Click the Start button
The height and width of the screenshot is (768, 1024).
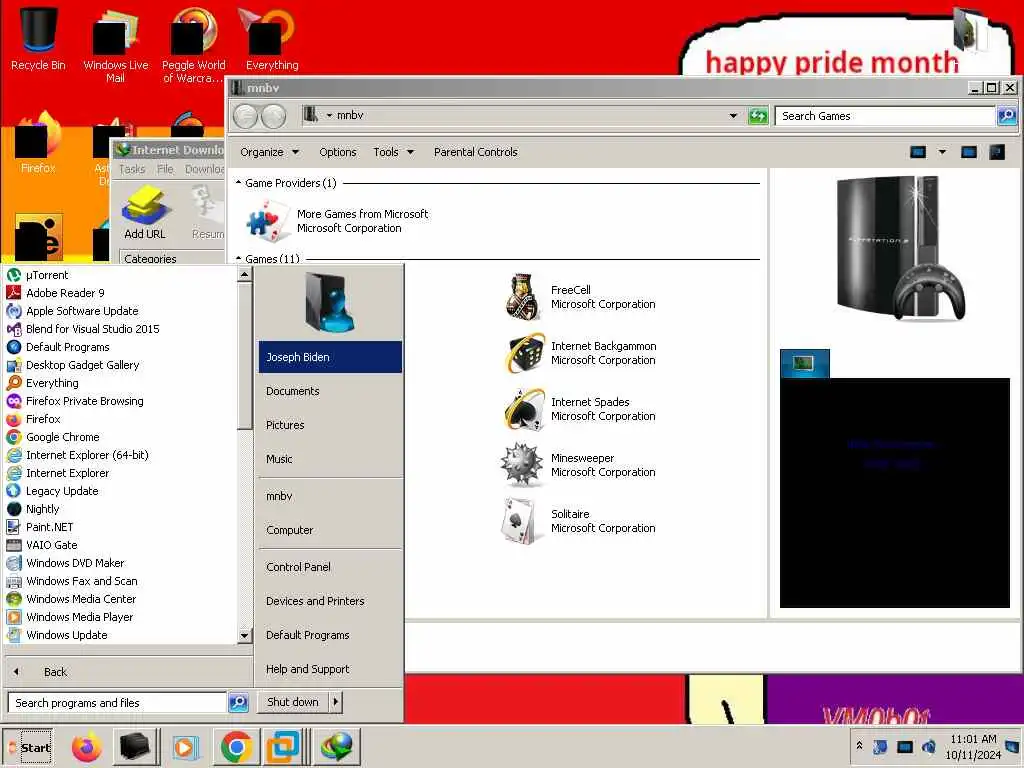(27, 748)
